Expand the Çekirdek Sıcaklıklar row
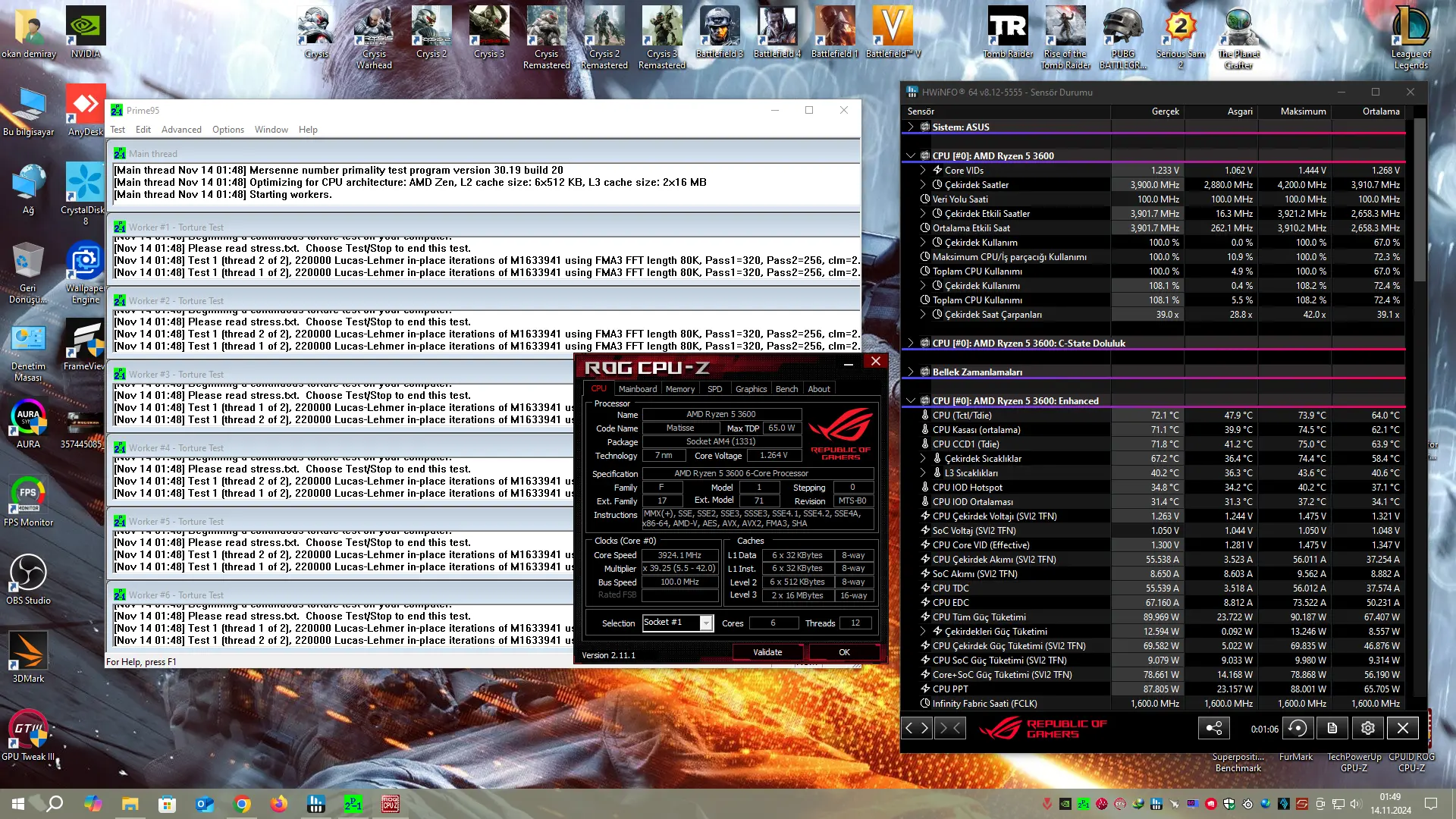Viewport: 1456px width, 819px height. (923, 458)
